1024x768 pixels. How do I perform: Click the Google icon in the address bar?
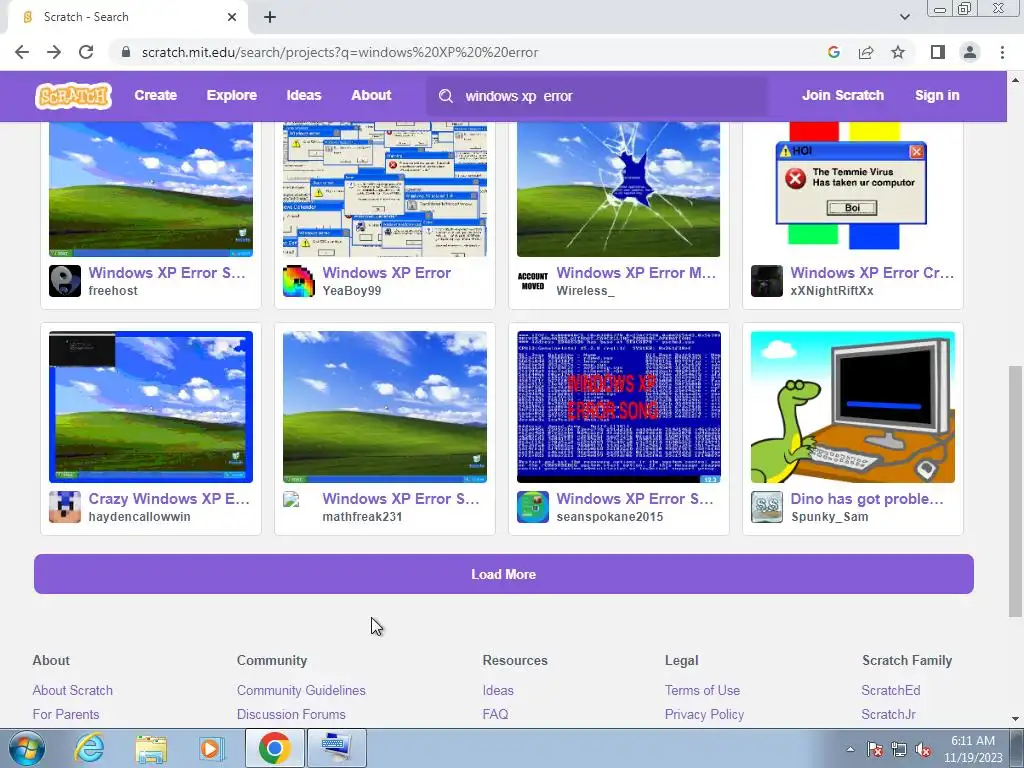tap(833, 52)
